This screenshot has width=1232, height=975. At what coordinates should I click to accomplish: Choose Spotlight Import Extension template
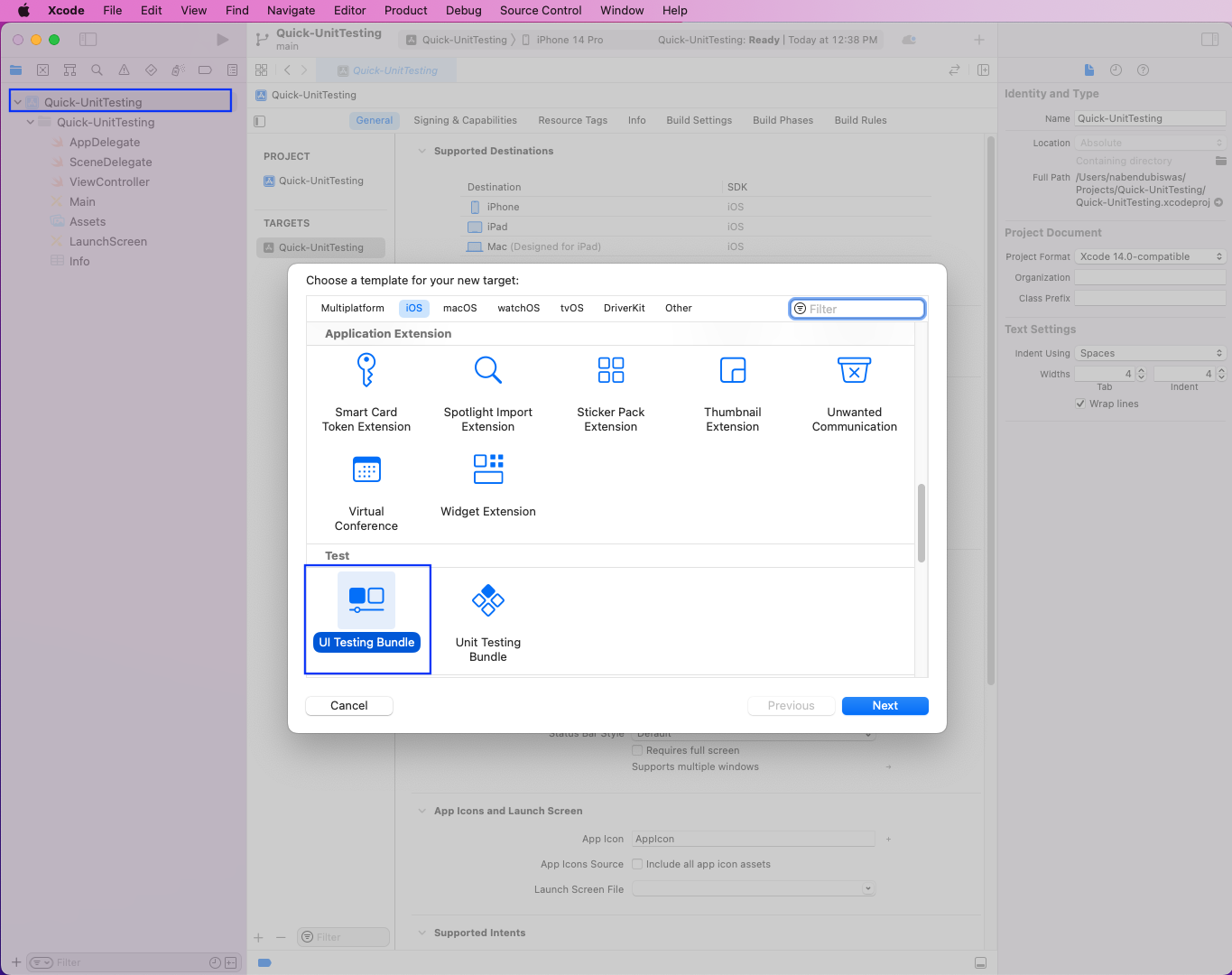[488, 394]
